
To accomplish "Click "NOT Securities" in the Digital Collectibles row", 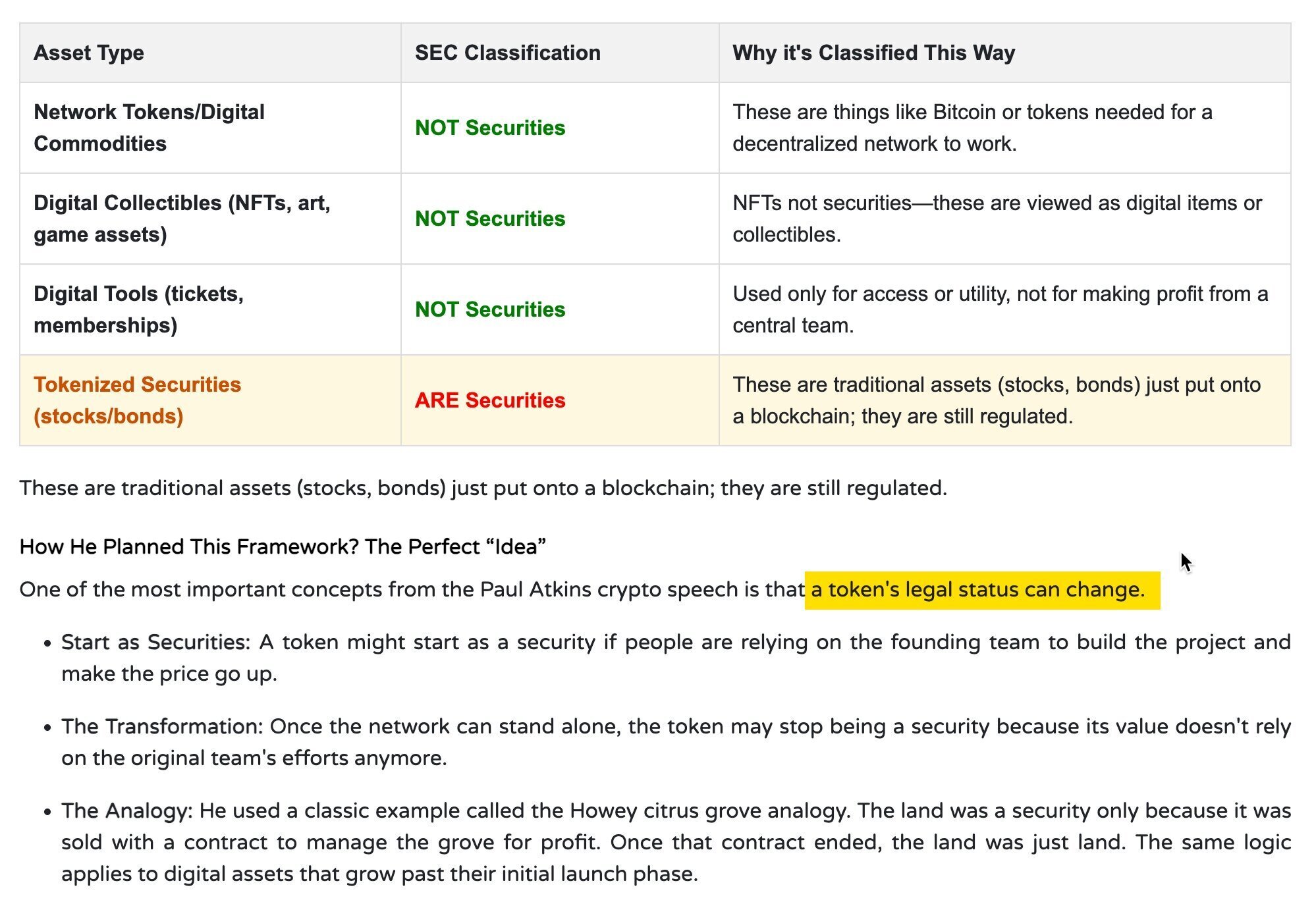I will pos(490,219).
